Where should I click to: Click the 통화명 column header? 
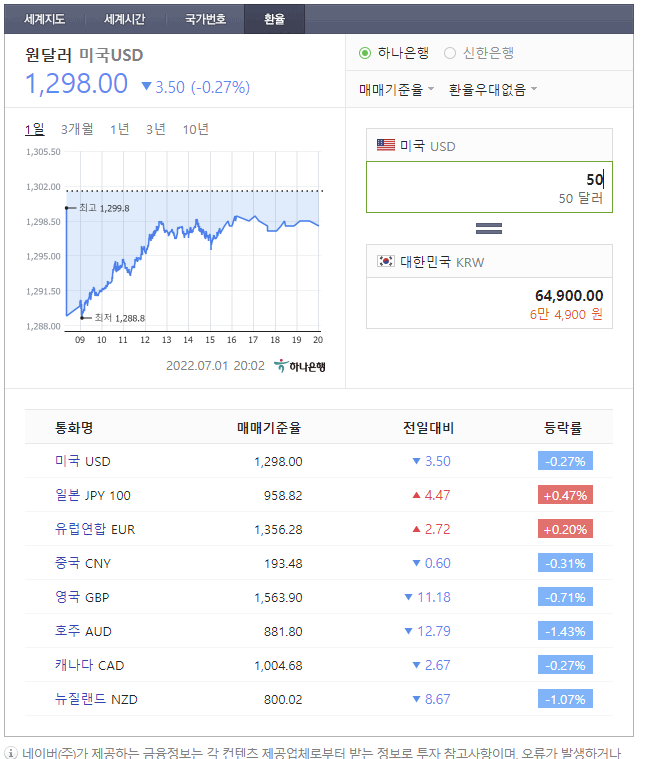(x=74, y=427)
